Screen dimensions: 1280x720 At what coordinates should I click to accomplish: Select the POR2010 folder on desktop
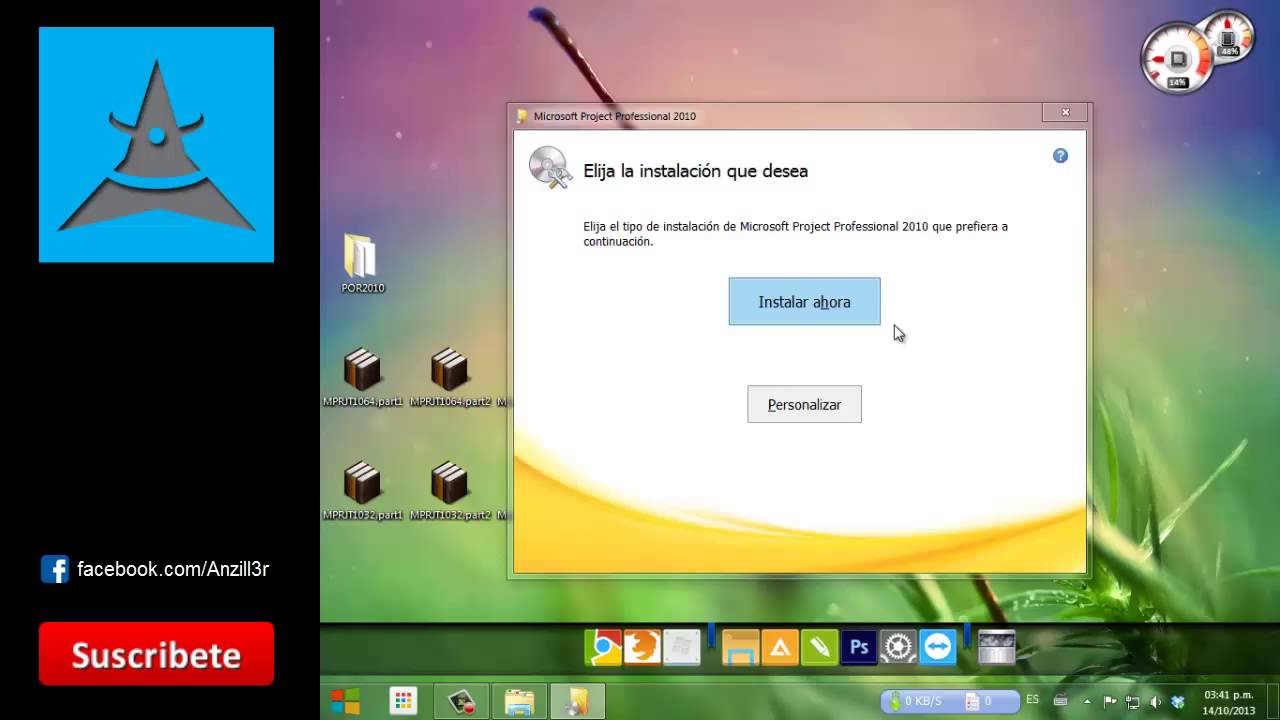[361, 264]
